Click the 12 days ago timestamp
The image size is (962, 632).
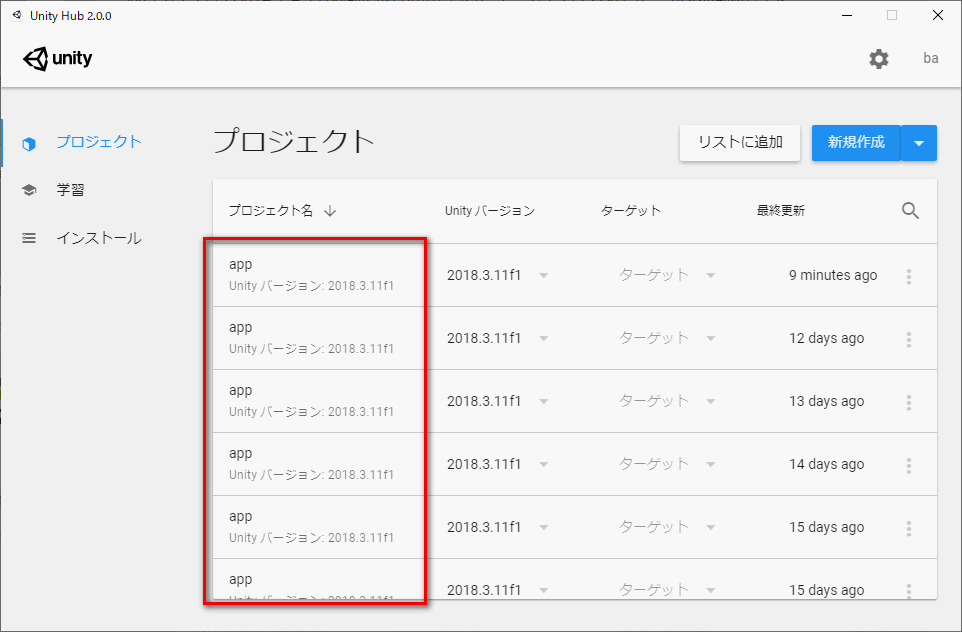pyautogui.click(x=826, y=338)
